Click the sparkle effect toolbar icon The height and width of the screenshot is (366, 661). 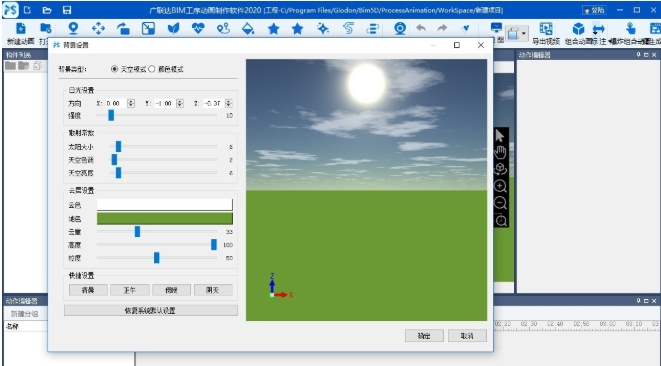[323, 28]
